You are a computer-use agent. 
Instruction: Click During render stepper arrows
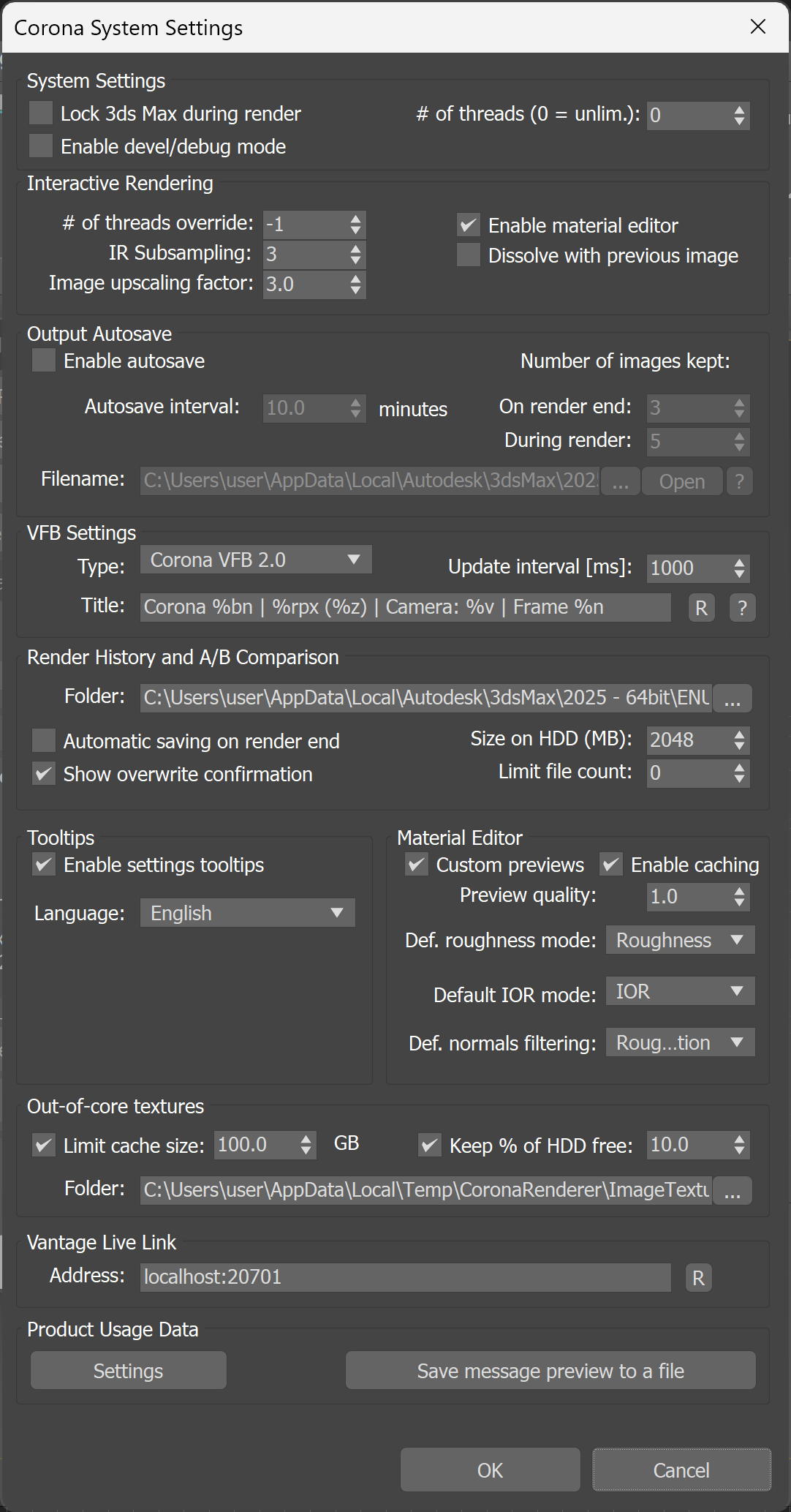pos(740,442)
